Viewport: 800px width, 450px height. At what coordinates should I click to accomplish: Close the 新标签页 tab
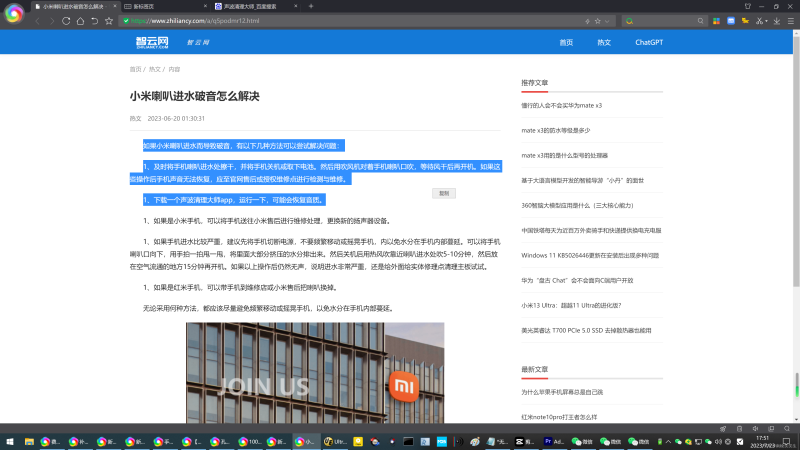point(205,6)
